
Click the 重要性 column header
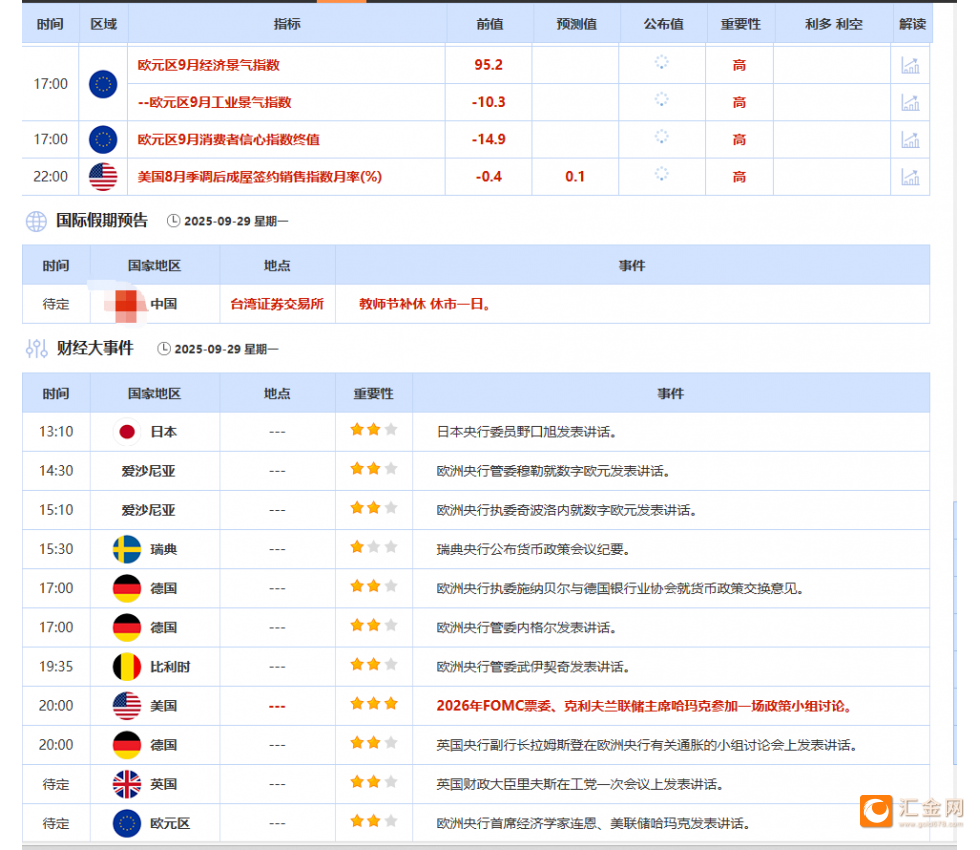click(739, 23)
